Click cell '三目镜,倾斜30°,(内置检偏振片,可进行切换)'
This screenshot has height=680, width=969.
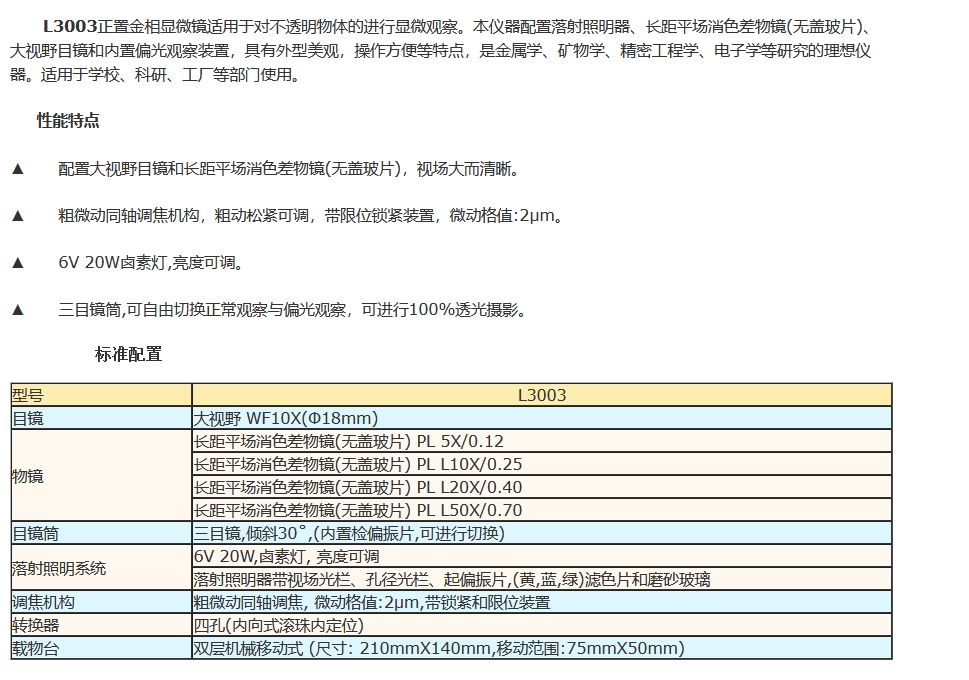pyautogui.click(x=542, y=533)
